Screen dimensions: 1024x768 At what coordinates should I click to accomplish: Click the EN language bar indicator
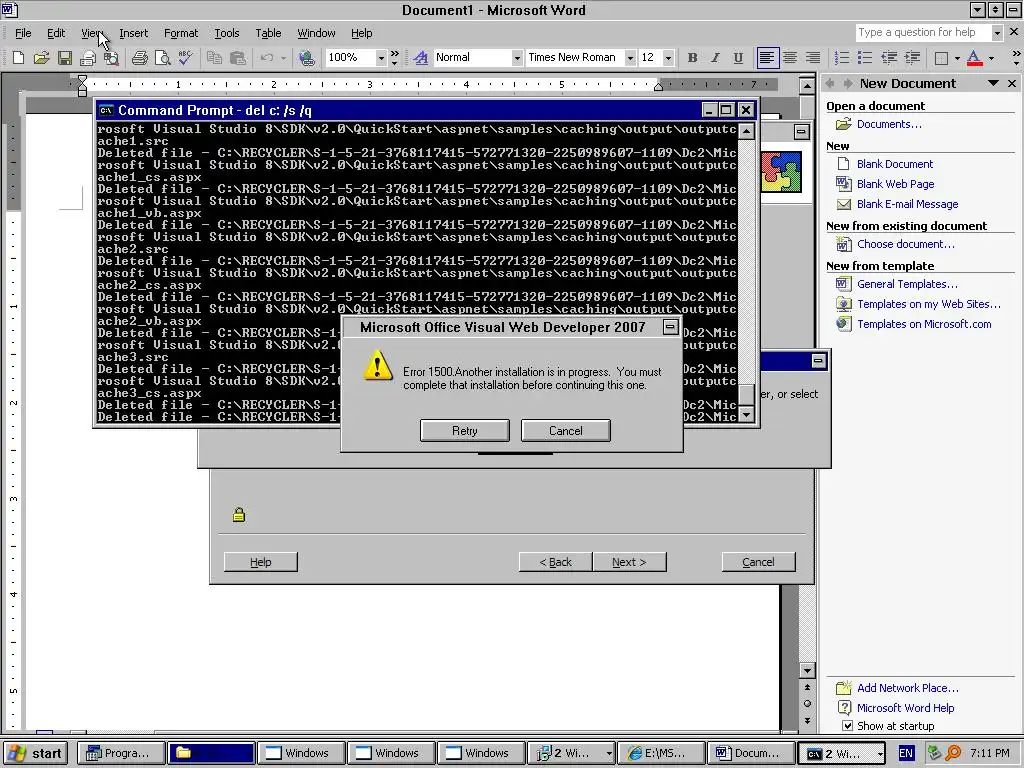coord(906,753)
